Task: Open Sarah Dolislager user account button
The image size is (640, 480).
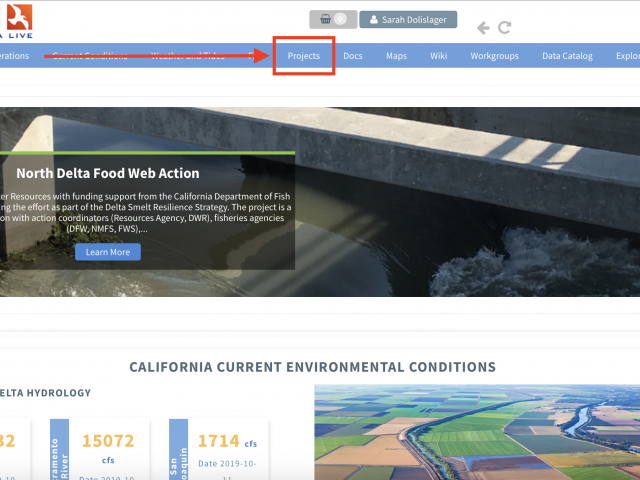Action: click(408, 20)
